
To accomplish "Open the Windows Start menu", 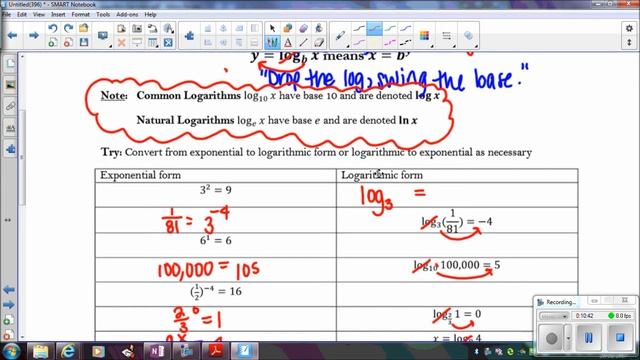I will click(x=11, y=351).
